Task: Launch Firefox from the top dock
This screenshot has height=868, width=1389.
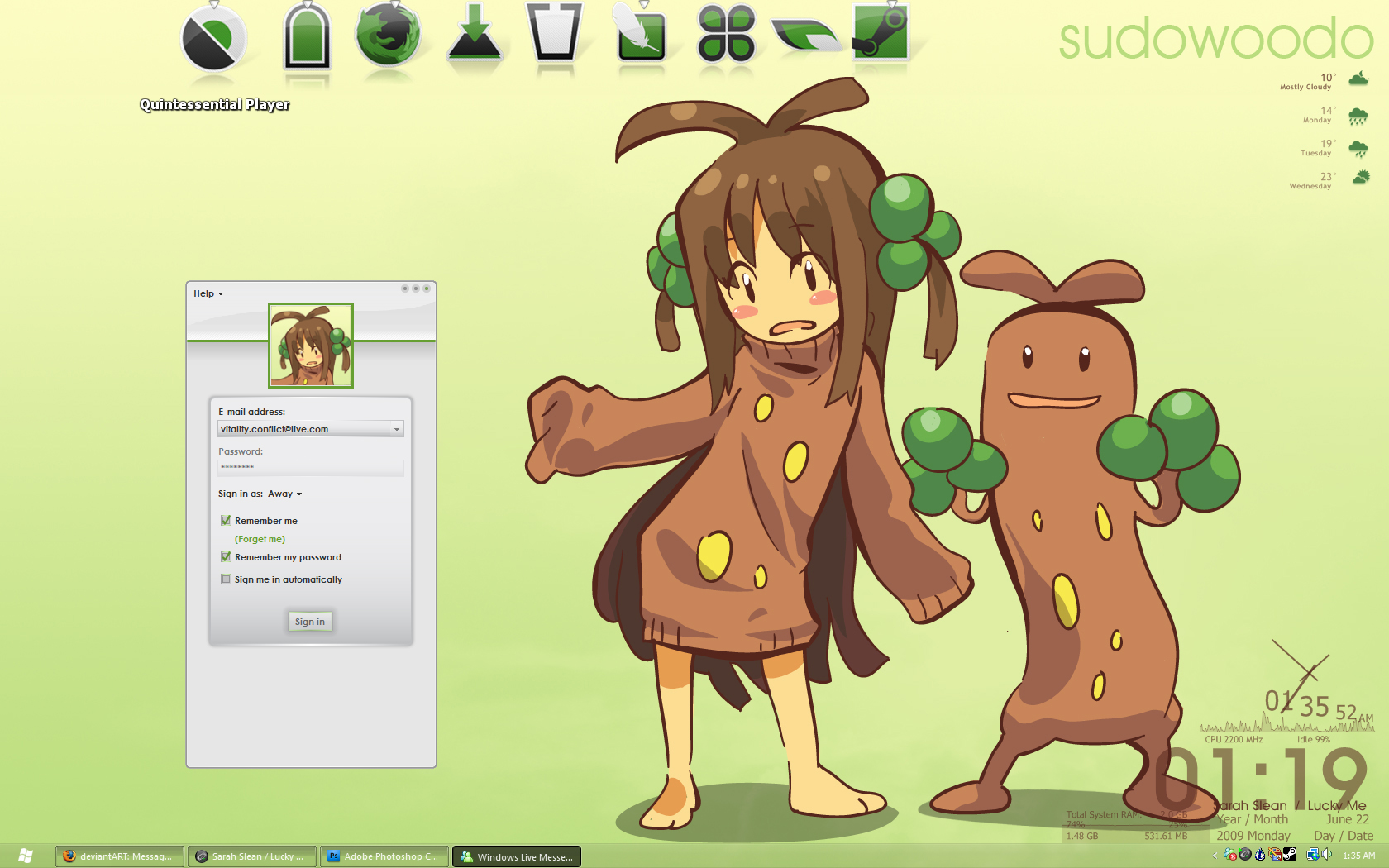Action: [389, 36]
